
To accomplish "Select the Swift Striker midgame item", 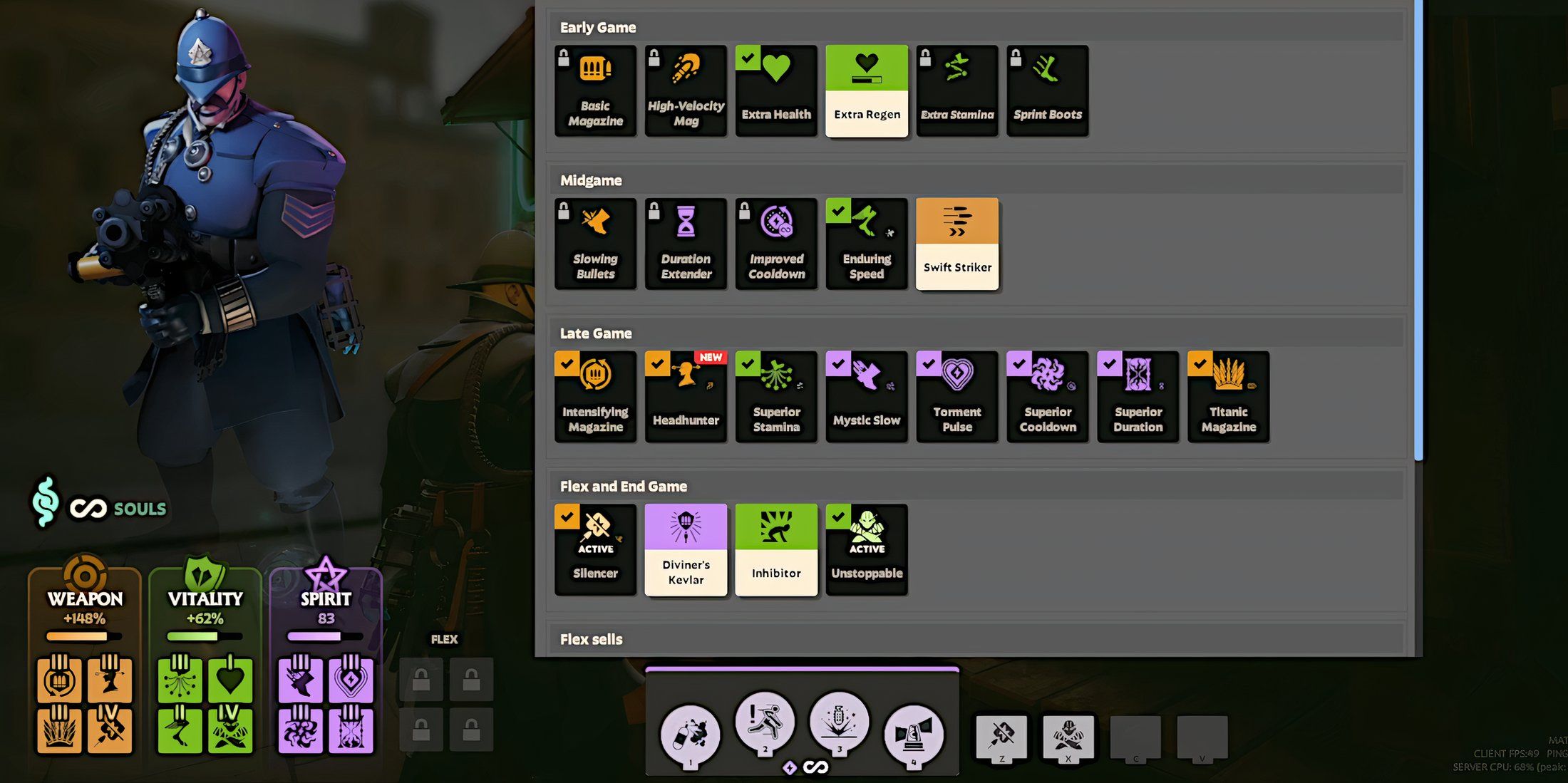I will click(956, 243).
